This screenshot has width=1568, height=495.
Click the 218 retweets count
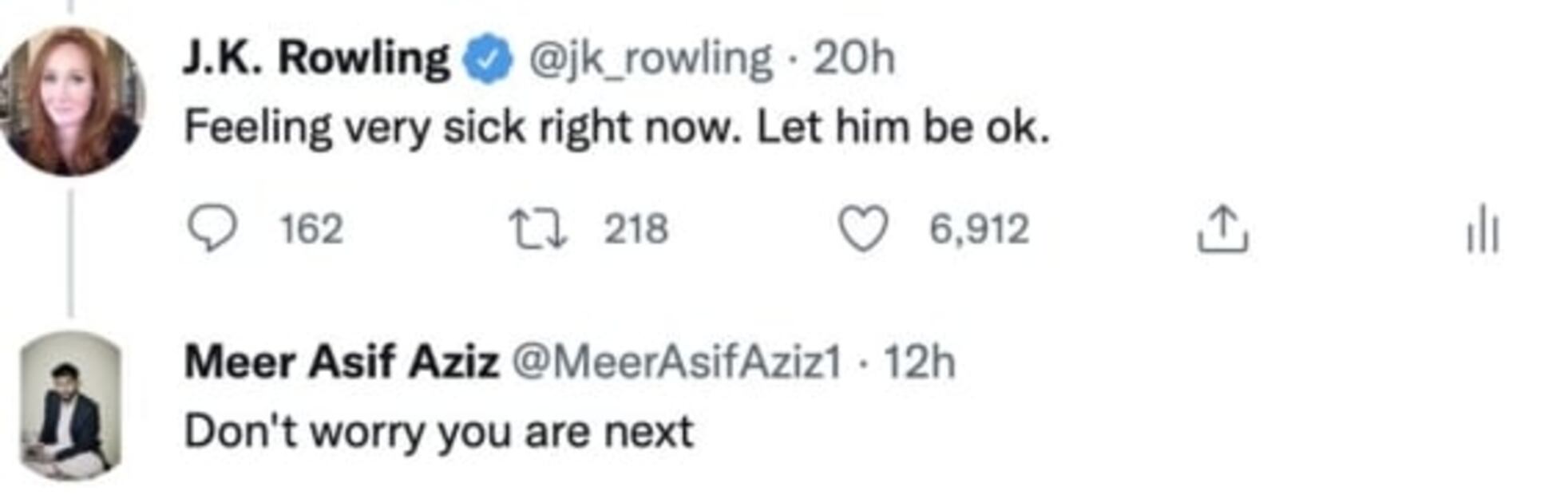point(636,230)
